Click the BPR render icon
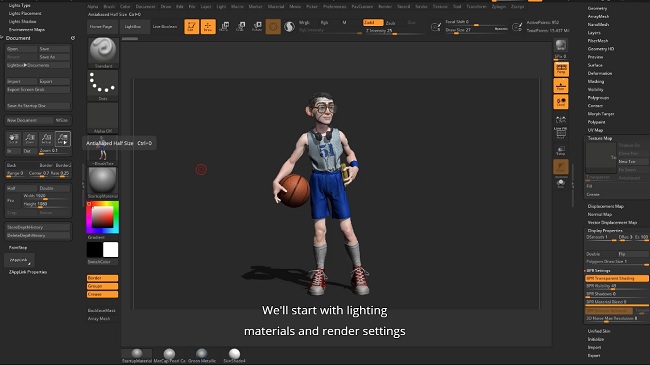Viewport: 650px width, 365px height. [x=561, y=45]
